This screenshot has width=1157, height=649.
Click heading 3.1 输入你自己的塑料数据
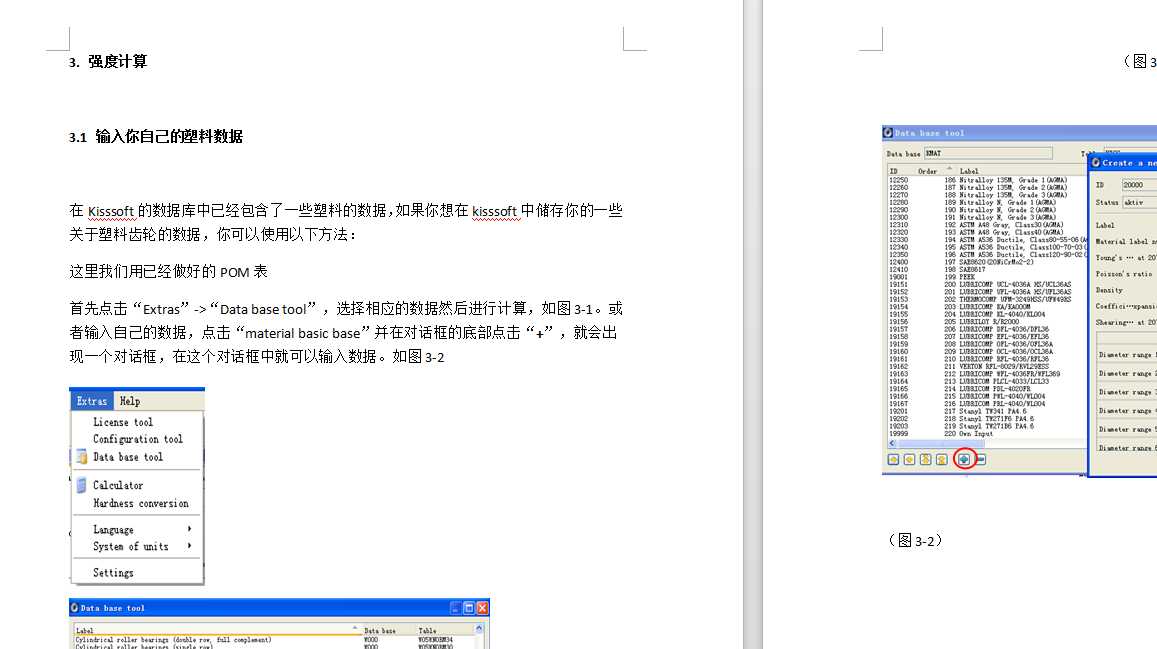click(x=156, y=136)
